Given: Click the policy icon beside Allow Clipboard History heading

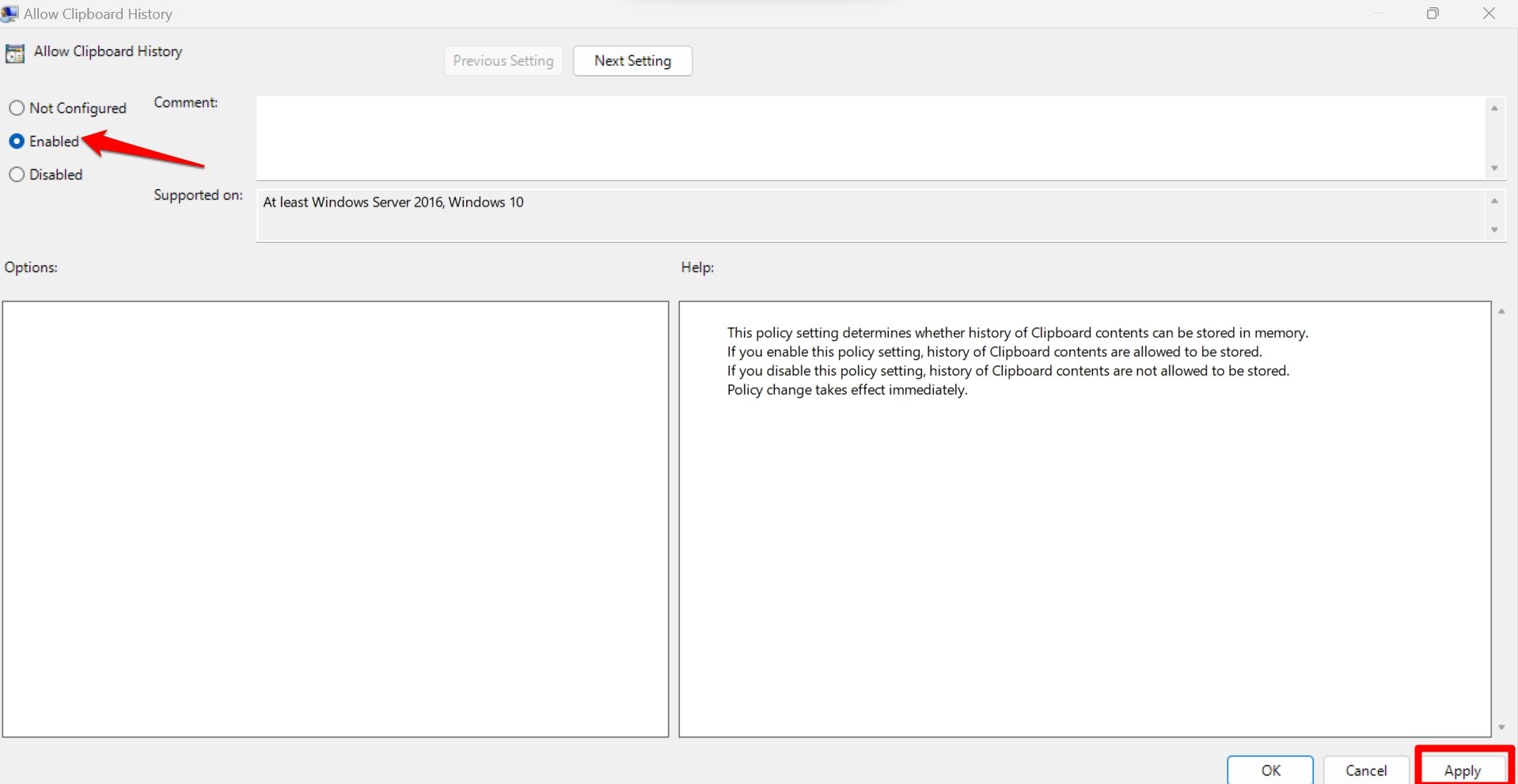Looking at the screenshot, I should pyautogui.click(x=15, y=53).
